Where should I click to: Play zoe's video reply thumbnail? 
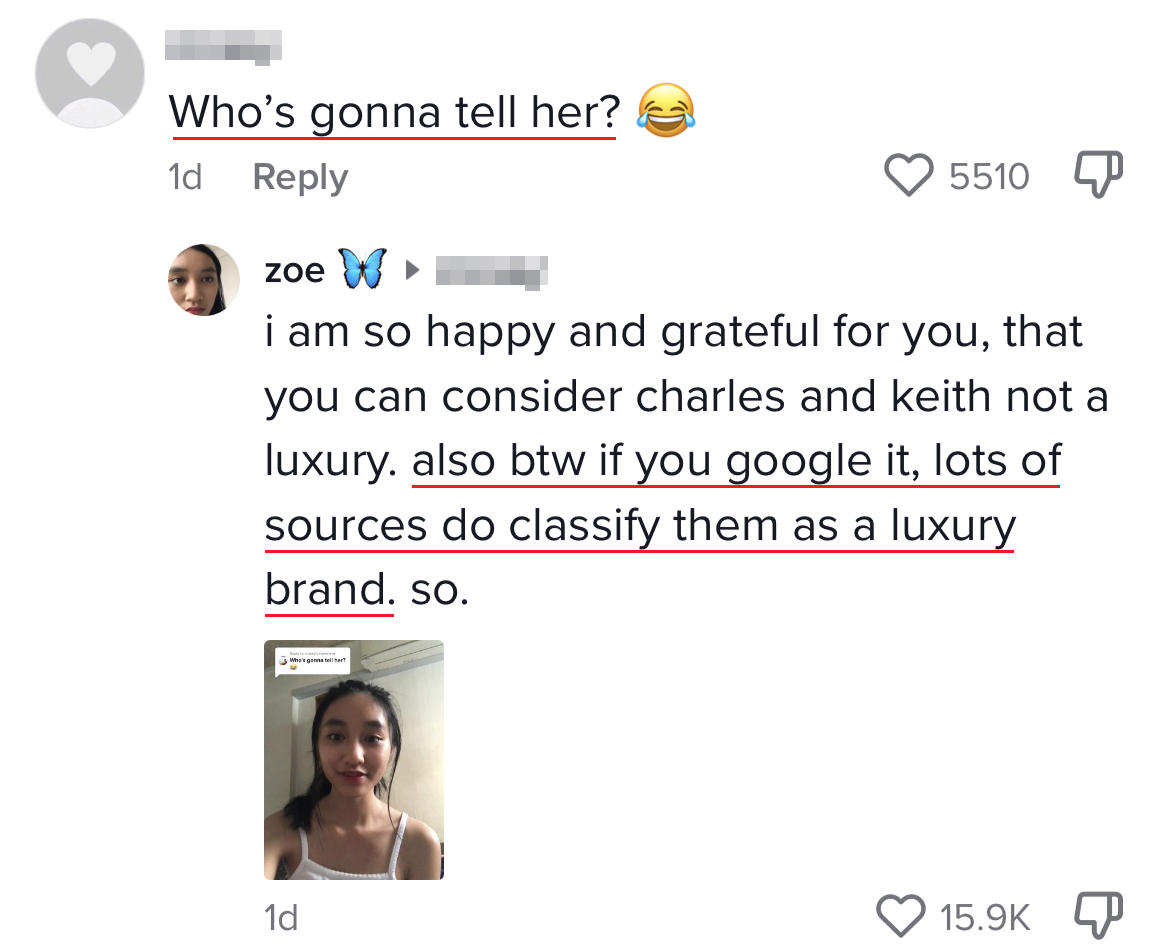pos(353,760)
